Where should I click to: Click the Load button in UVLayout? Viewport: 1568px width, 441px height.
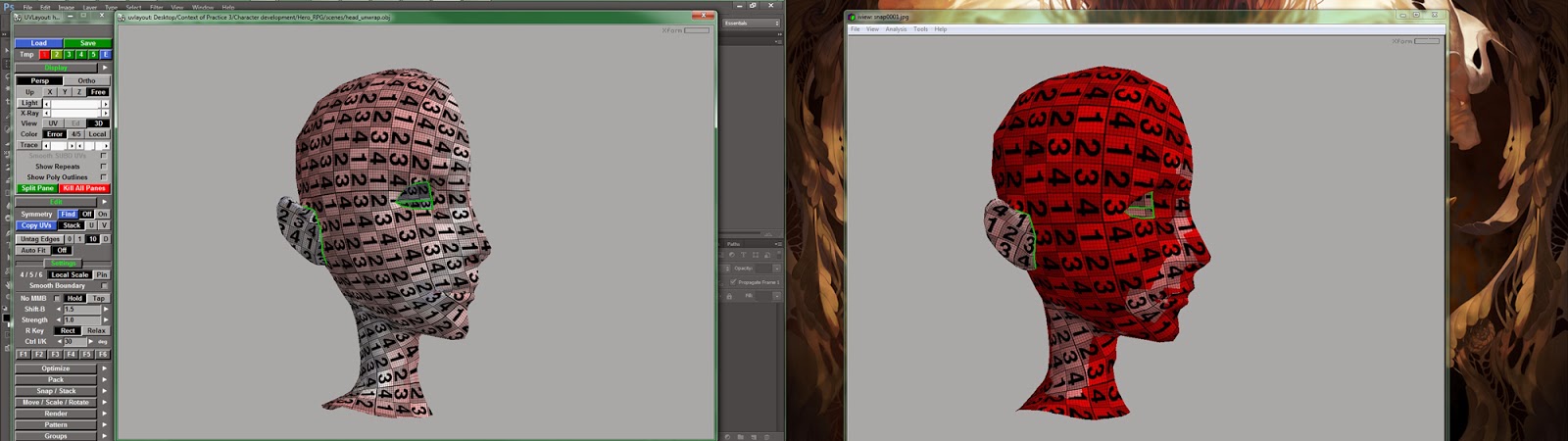(x=38, y=43)
